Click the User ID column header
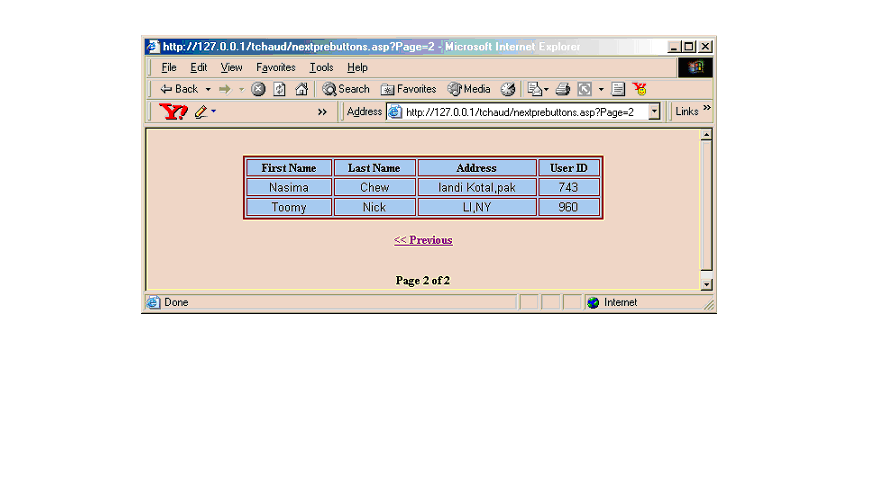Screen dimensions: 883x479 [x=568, y=168]
